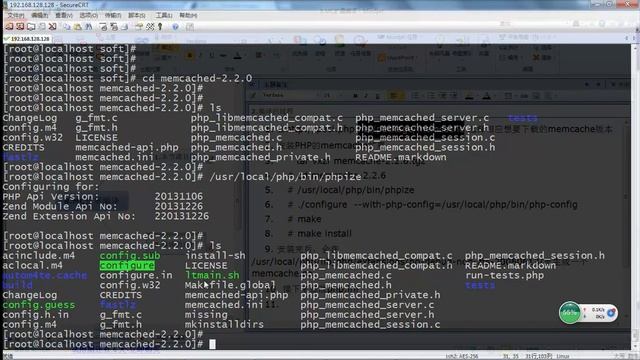Image resolution: width=640 pixels, height=360 pixels.
Task: Click 'memcached-api.php' in the first listing
Action: 127,147
